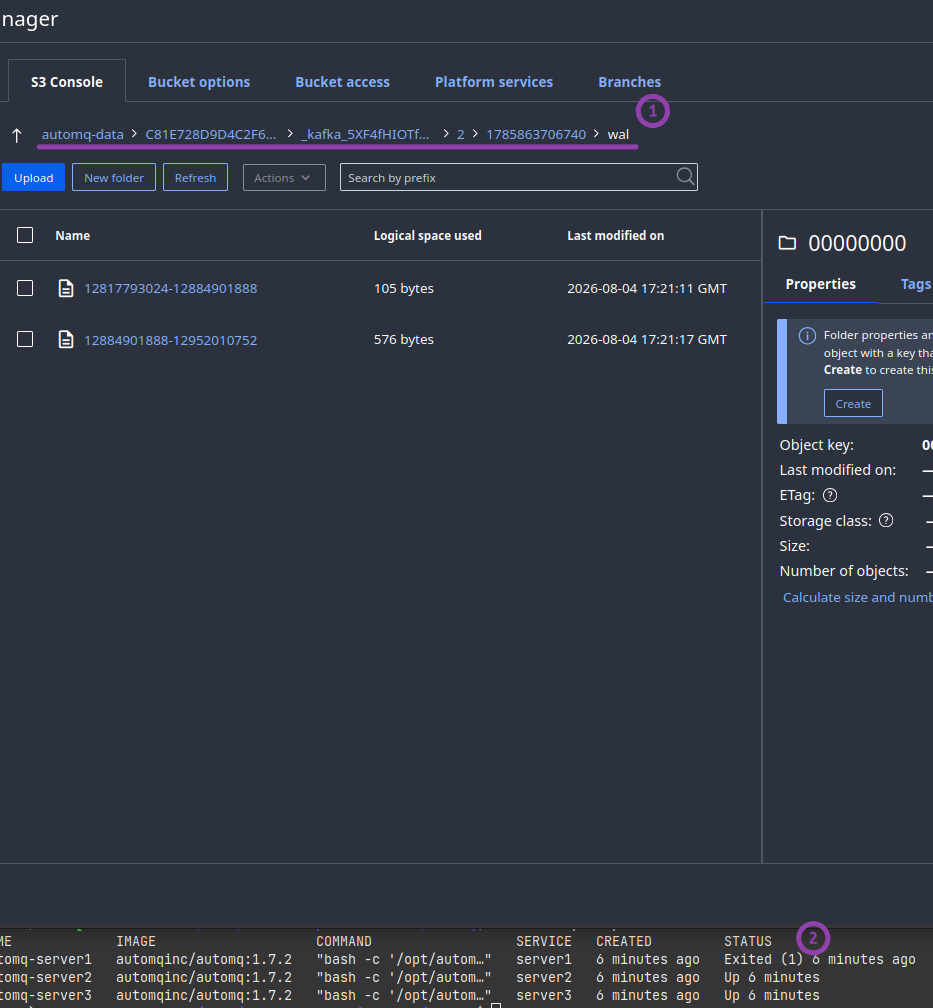This screenshot has height=1008, width=933.
Task: Check the box for 12884901888-12952010752
Action: [25, 339]
